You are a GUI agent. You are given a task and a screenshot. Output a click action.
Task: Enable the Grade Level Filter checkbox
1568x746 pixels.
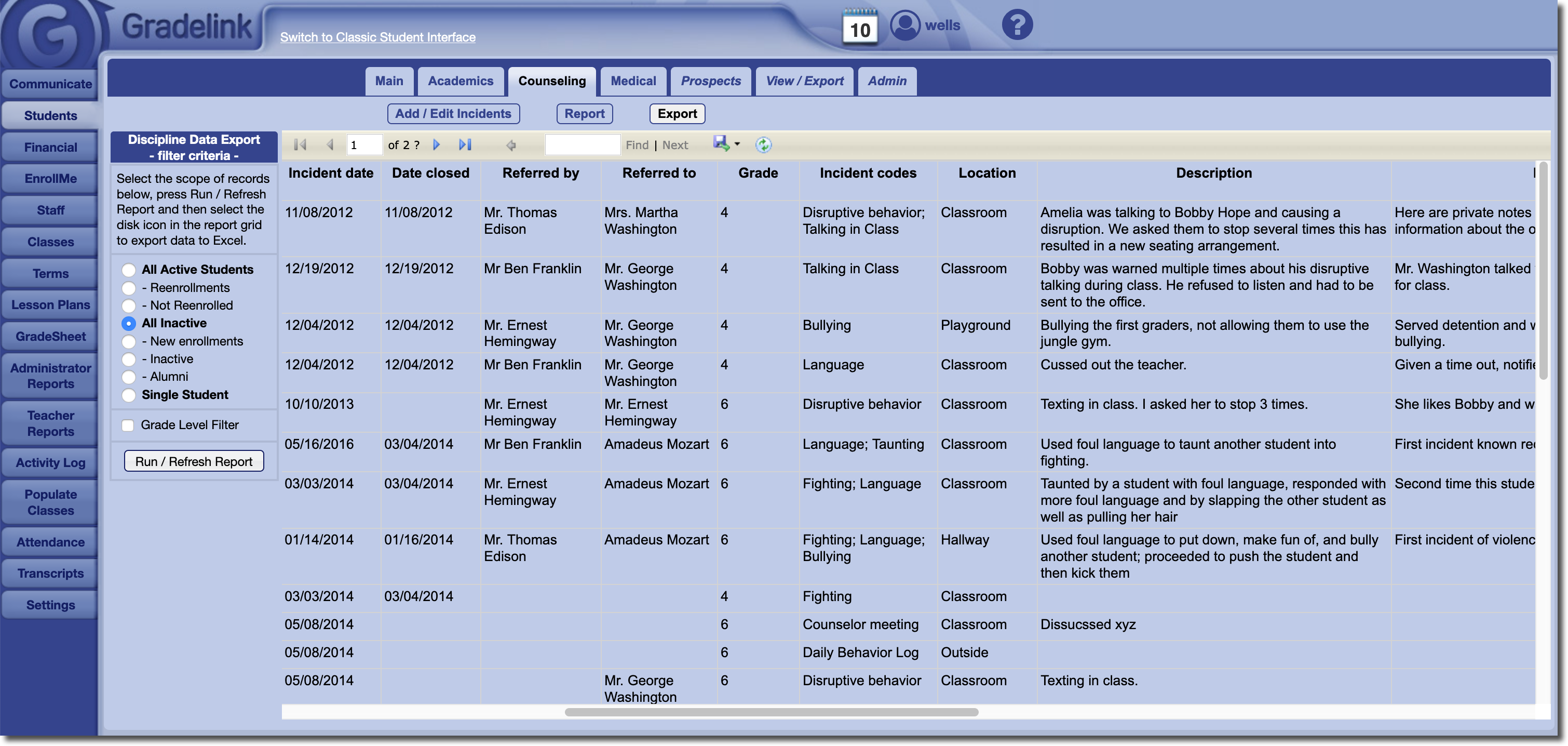[128, 425]
